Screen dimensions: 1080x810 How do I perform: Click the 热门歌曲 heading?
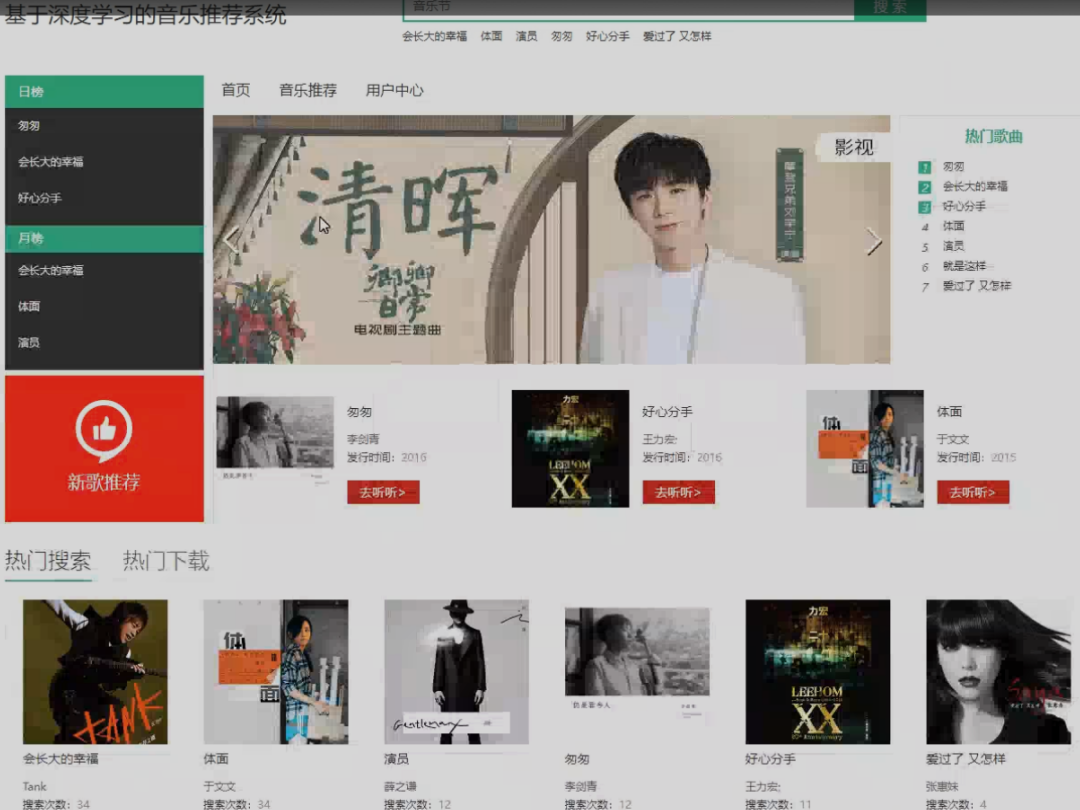tap(993, 136)
